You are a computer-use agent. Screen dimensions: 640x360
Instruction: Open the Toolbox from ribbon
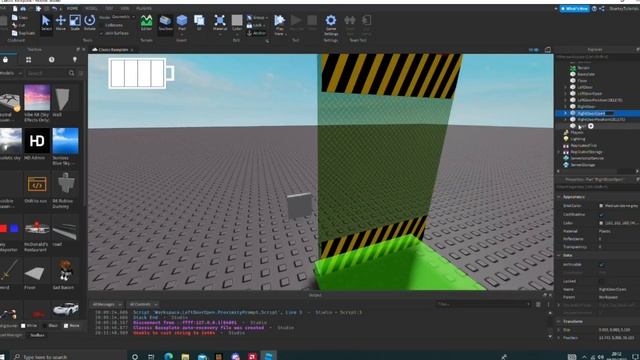(x=165, y=23)
